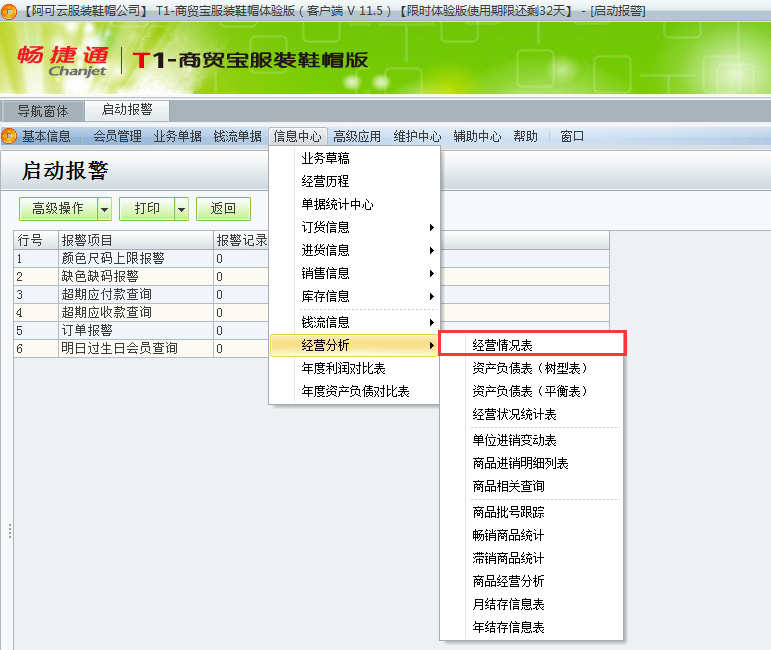The image size is (771, 650).
Task: Select 商品批号跟踪 in the submenu
Action: (531, 512)
